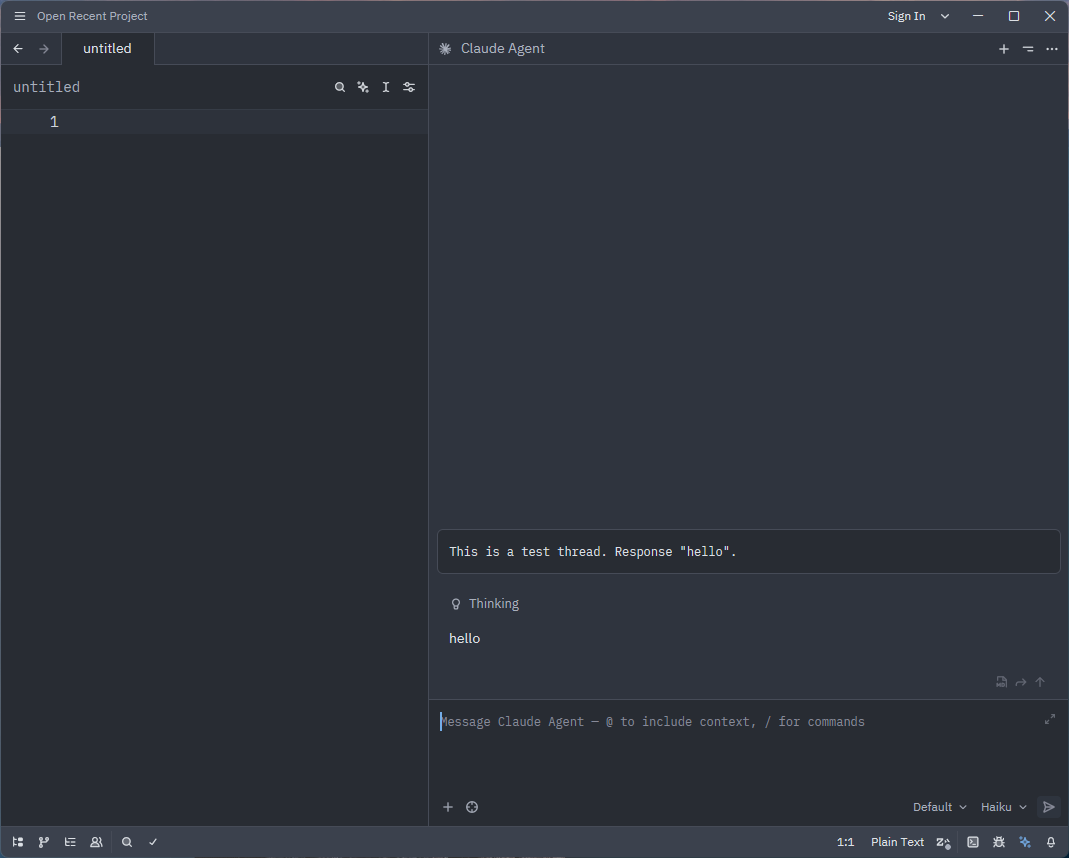Start a new Claude Agent thread with plus
This screenshot has width=1069, height=858.
[x=1004, y=48]
